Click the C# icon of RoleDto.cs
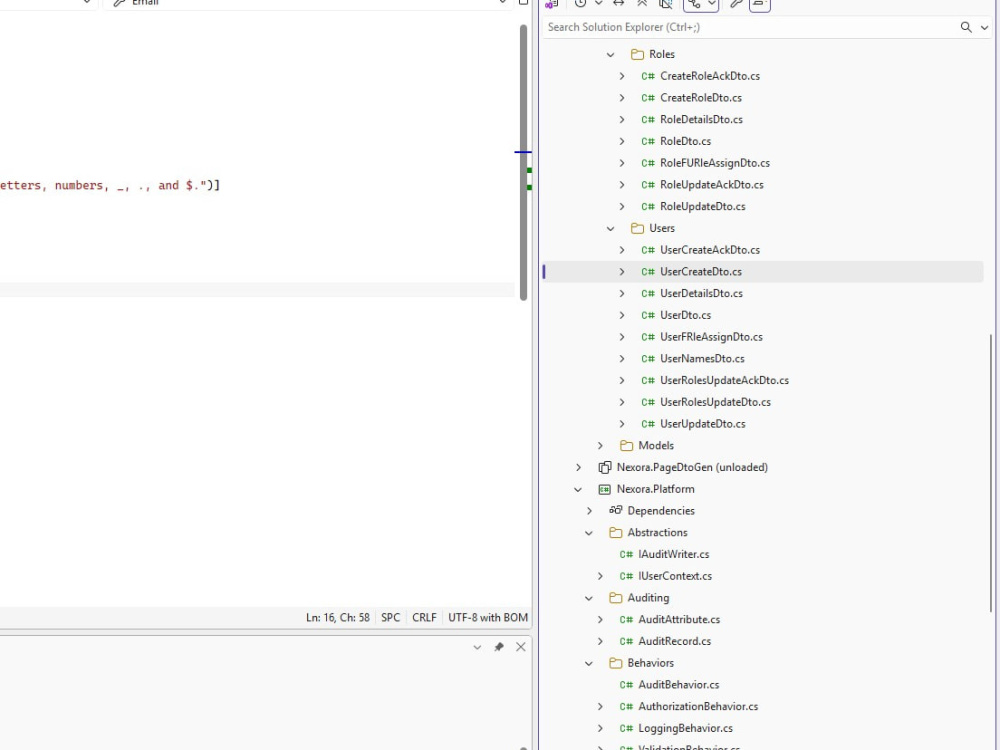1000x750 pixels. (648, 141)
